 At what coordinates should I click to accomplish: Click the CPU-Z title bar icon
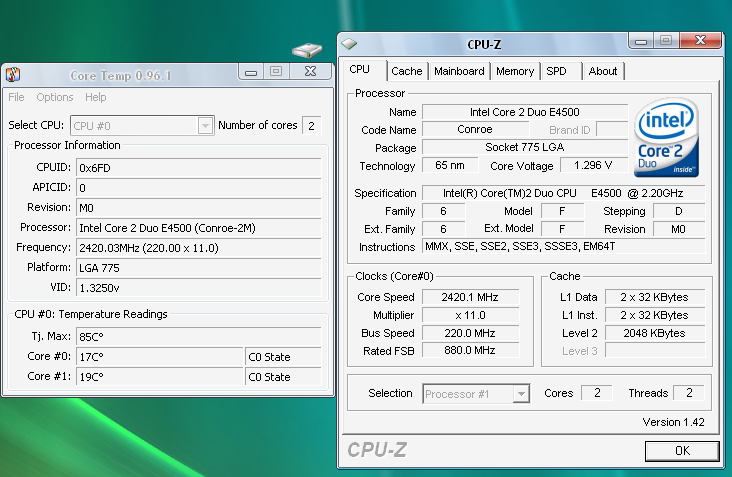(x=349, y=43)
